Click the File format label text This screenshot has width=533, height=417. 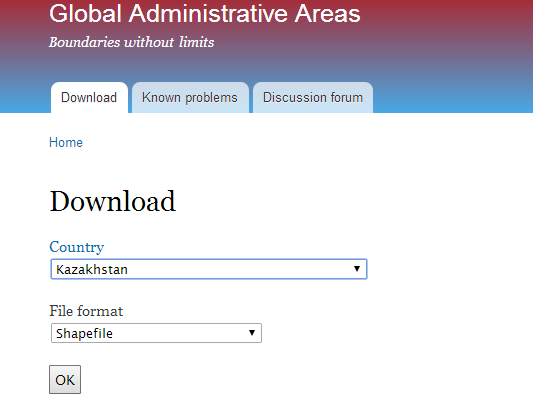pyautogui.click(x=86, y=311)
